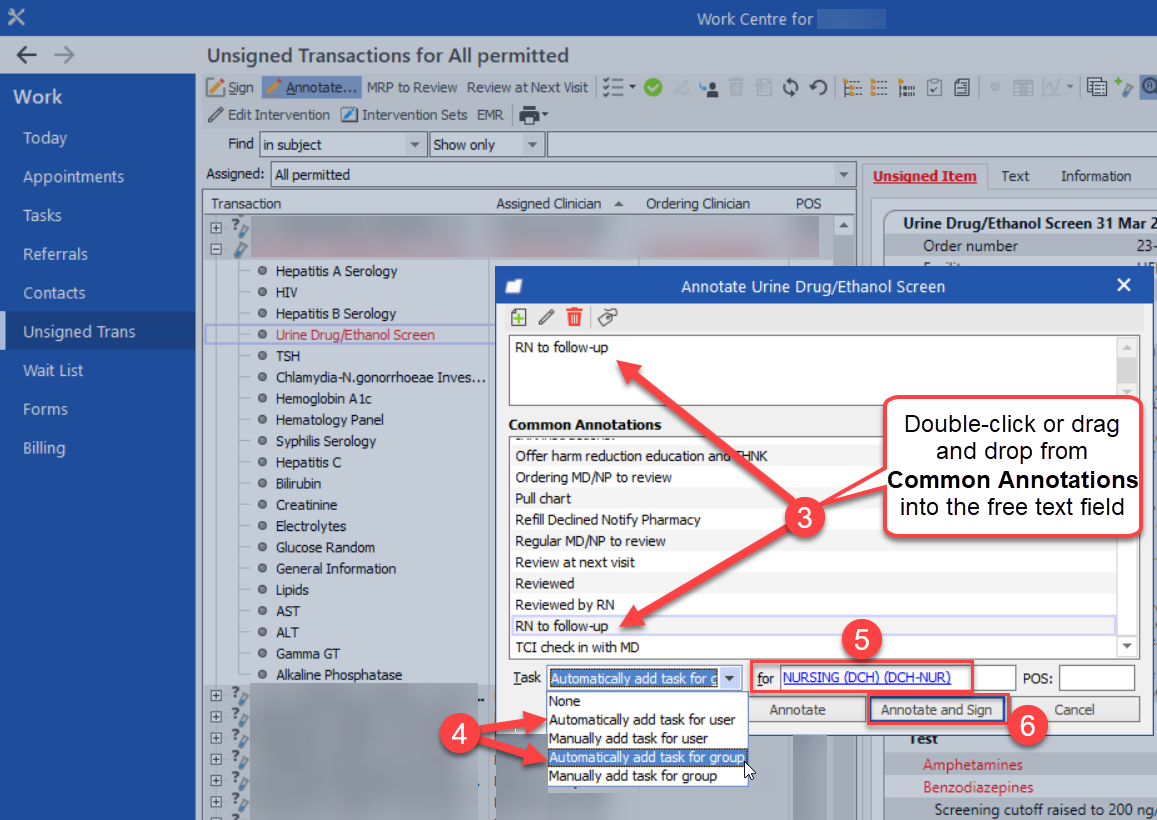Image resolution: width=1157 pixels, height=820 pixels.
Task: Click the pencil edit icon in Annotate dialog
Action: click(546, 317)
